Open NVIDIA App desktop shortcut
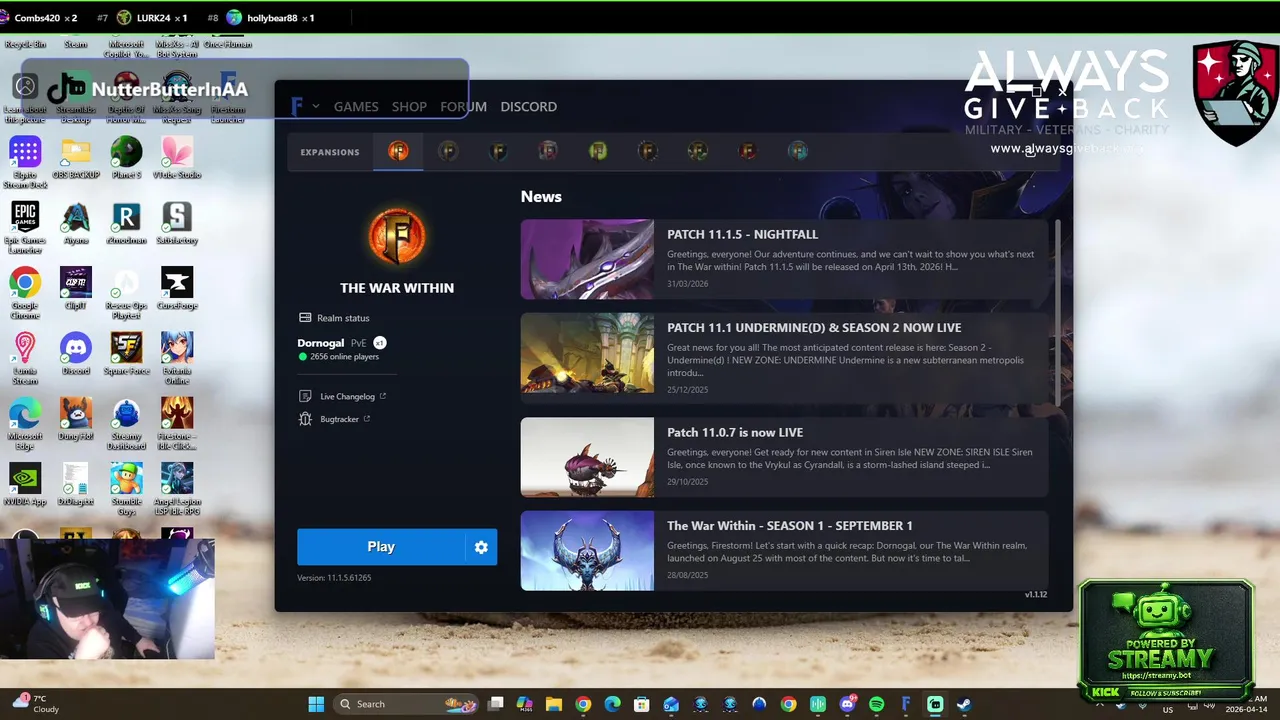 (25, 484)
